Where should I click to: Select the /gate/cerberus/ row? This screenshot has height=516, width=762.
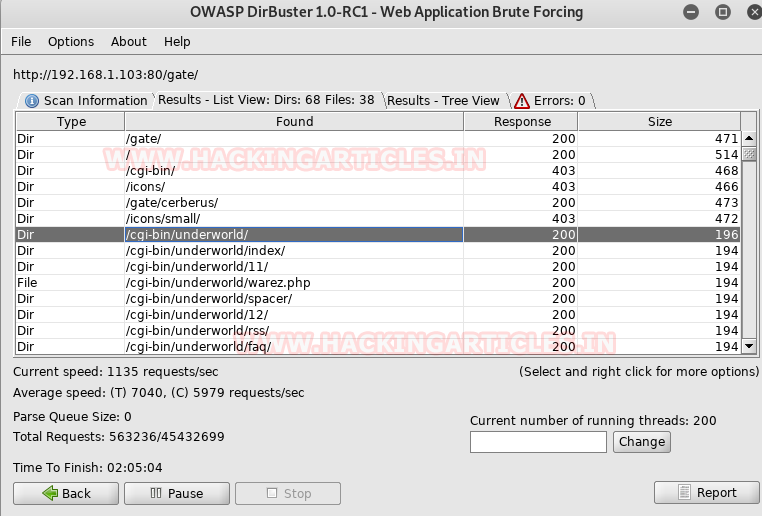pos(378,203)
